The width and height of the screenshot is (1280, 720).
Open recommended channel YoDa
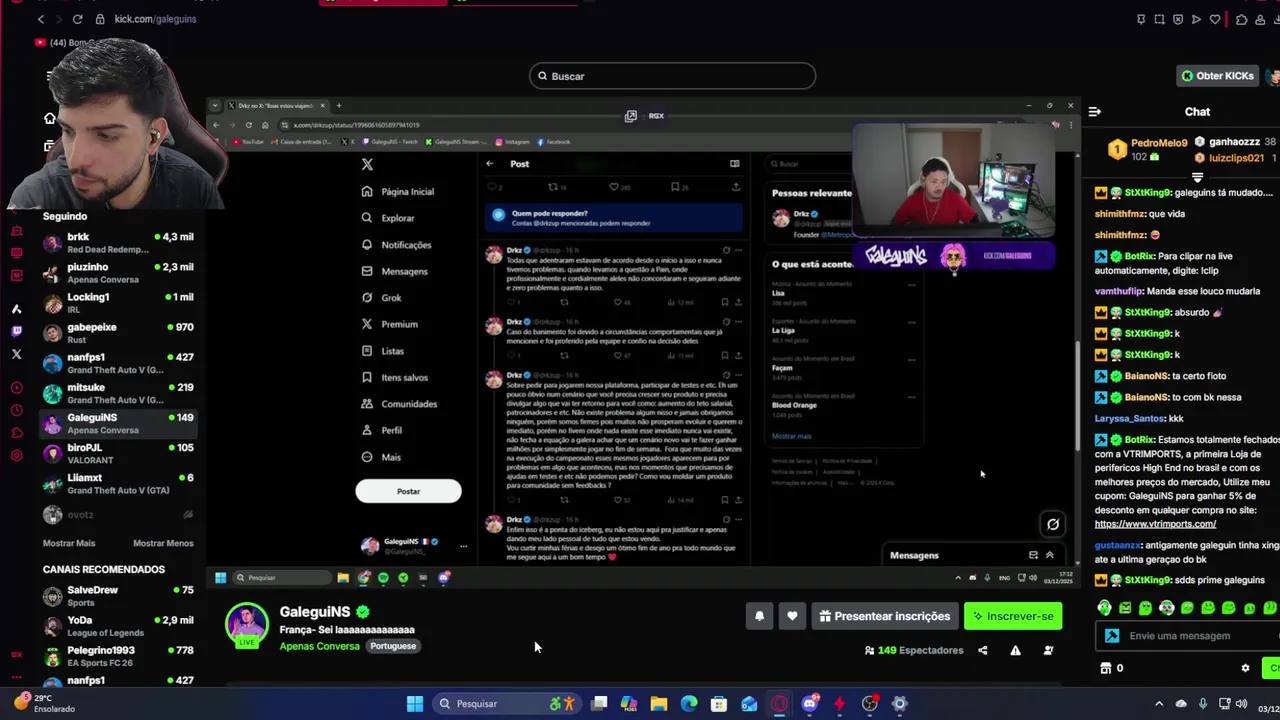119,626
